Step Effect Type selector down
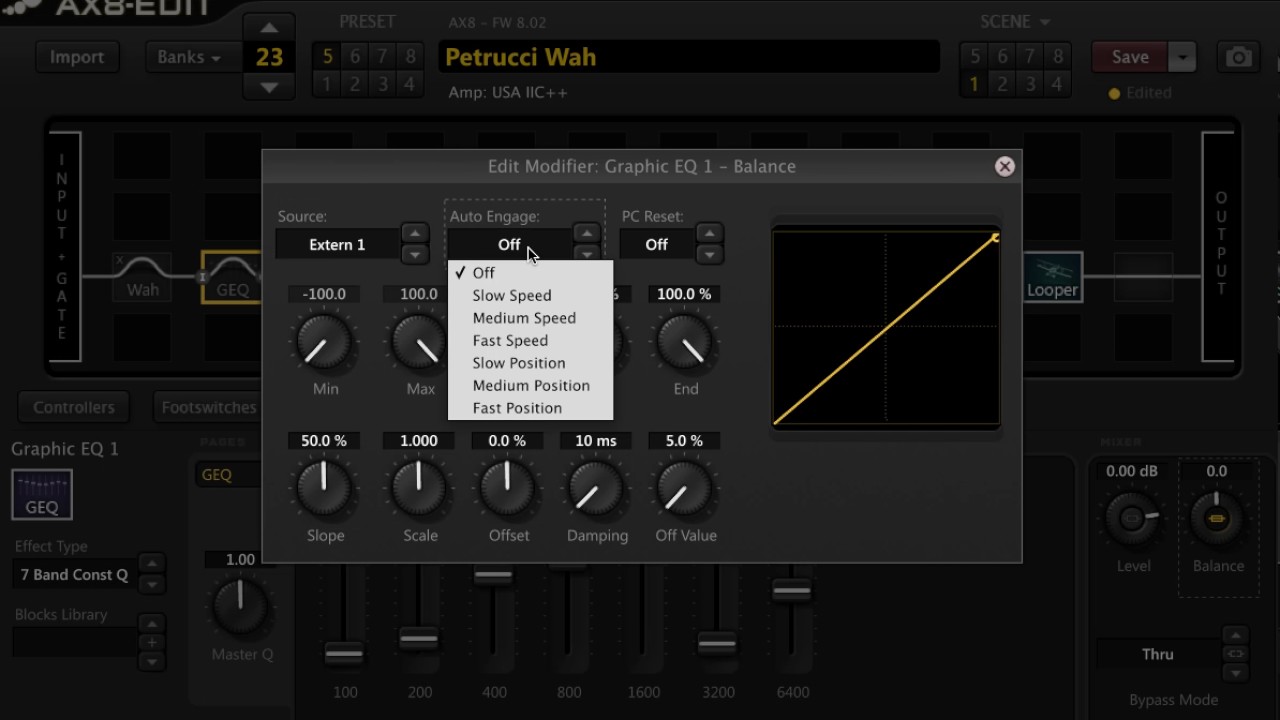The height and width of the screenshot is (720, 1280). (151, 584)
